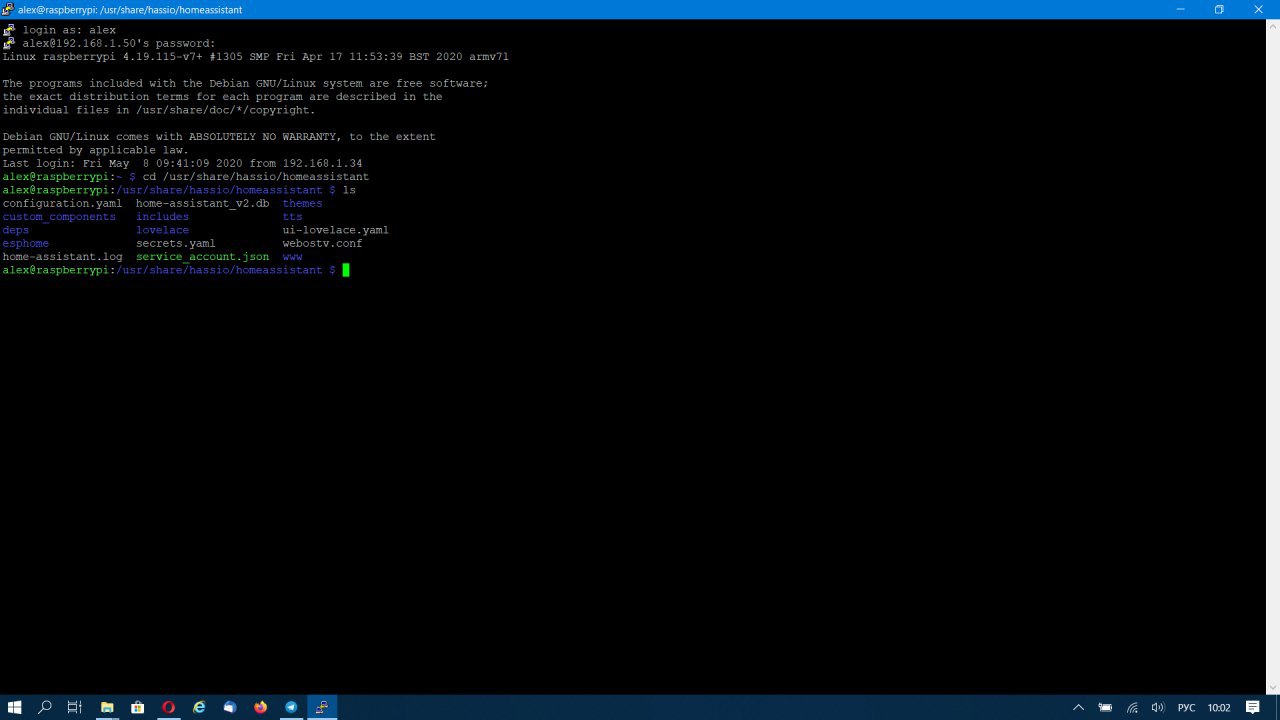Click the 'Linux raspberrypi 4.19.115-v7+' line

[255, 57]
